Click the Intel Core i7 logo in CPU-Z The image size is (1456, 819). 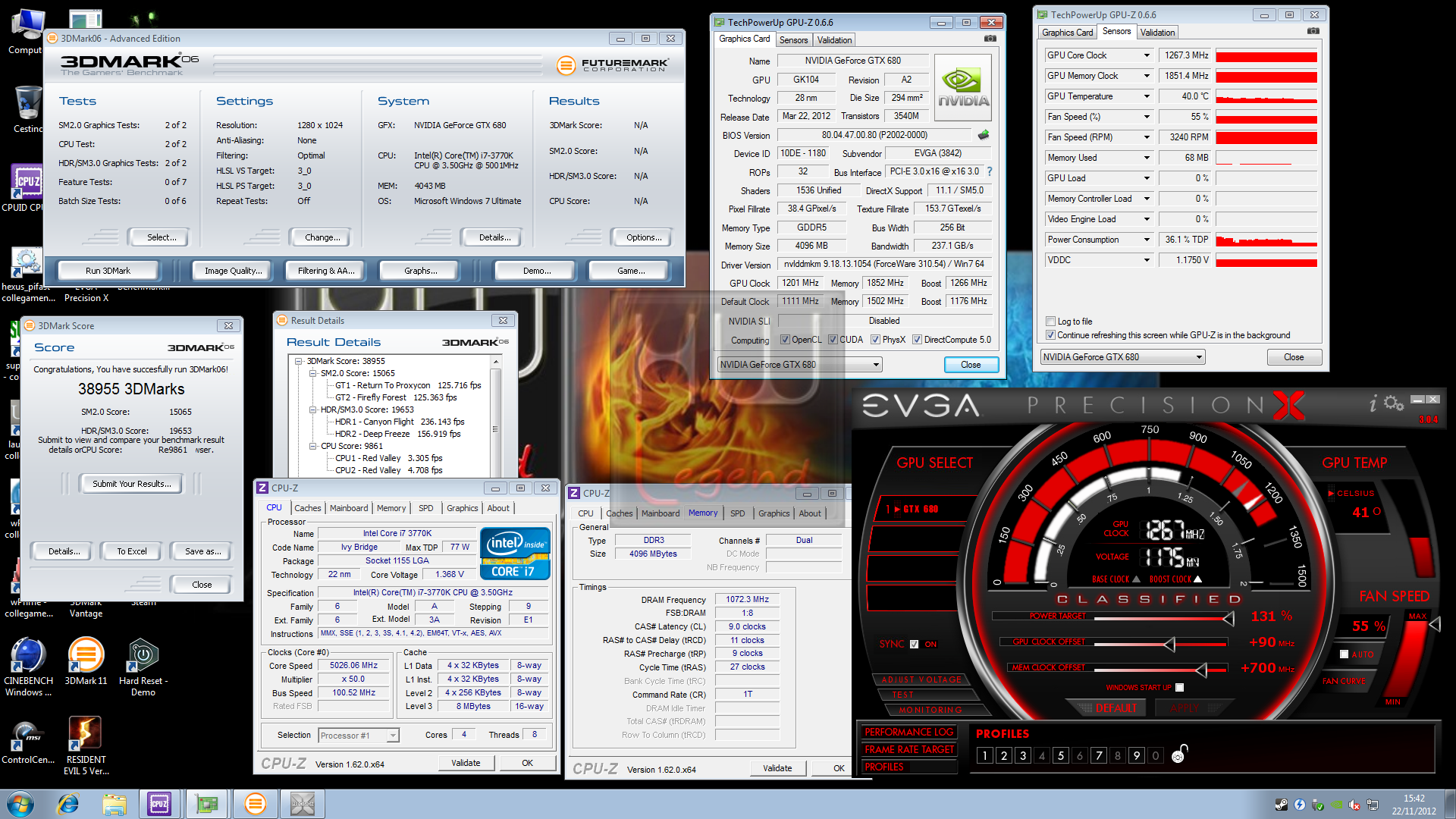[515, 554]
